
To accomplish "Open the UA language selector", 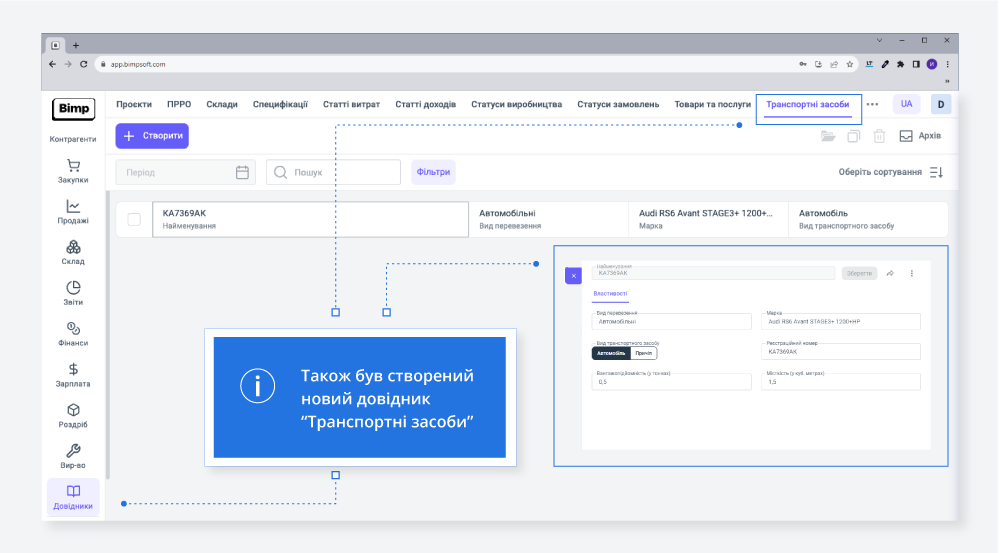I will tap(906, 104).
